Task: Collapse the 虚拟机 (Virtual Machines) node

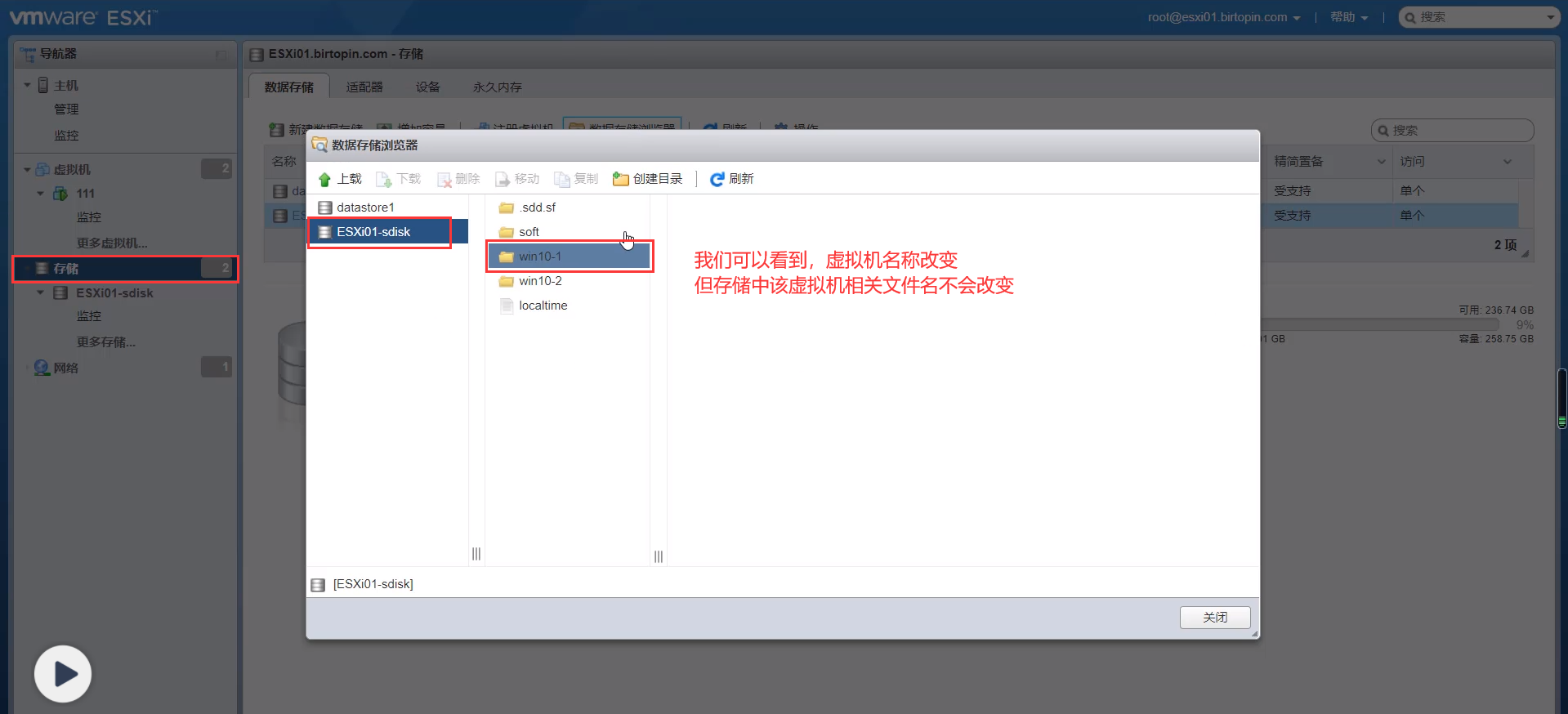Action: coord(27,170)
